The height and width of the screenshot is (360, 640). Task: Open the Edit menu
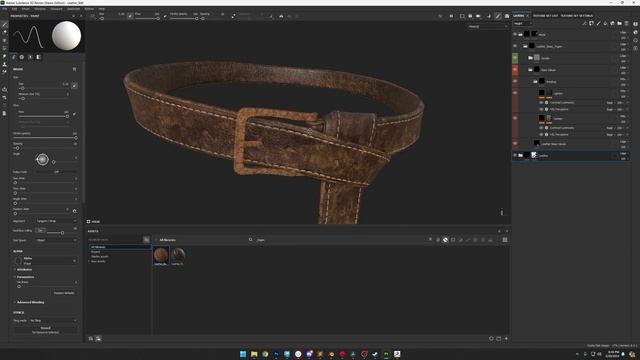point(14,9)
